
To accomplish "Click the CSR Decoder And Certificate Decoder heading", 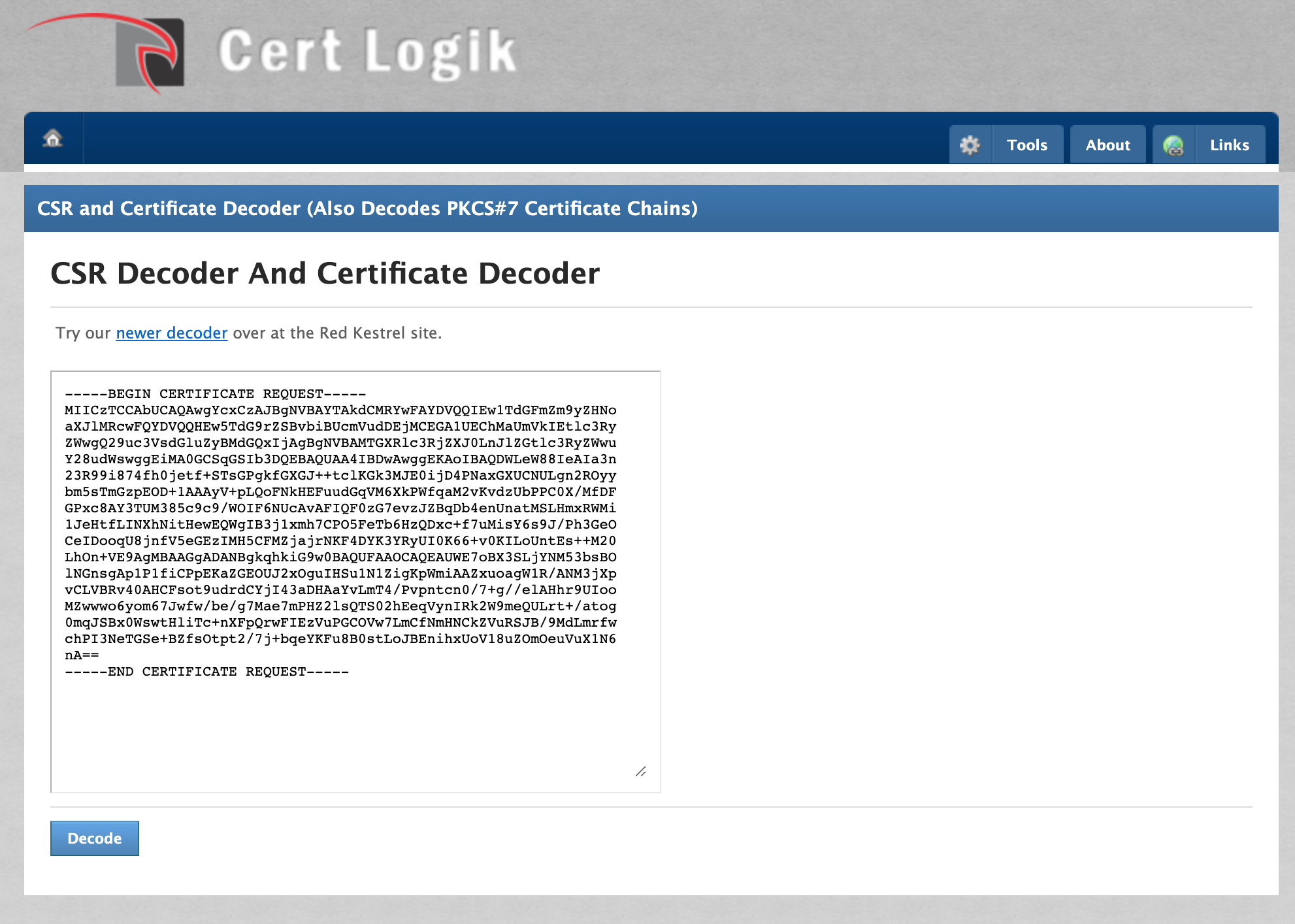I will pos(325,273).
